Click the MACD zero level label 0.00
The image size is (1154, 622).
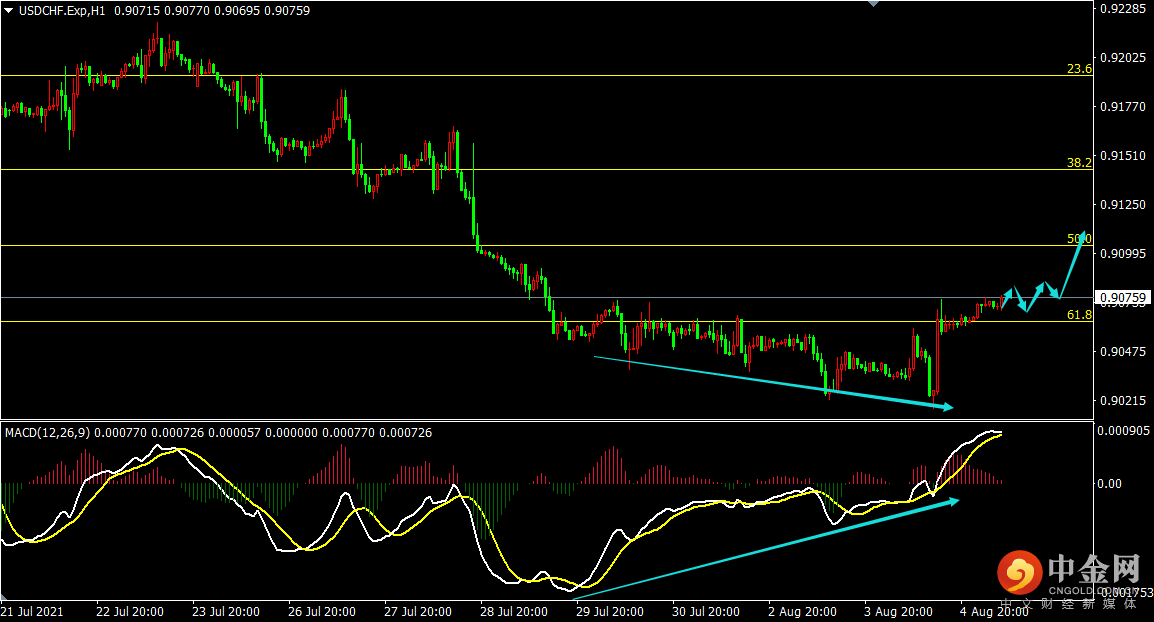tap(1109, 484)
